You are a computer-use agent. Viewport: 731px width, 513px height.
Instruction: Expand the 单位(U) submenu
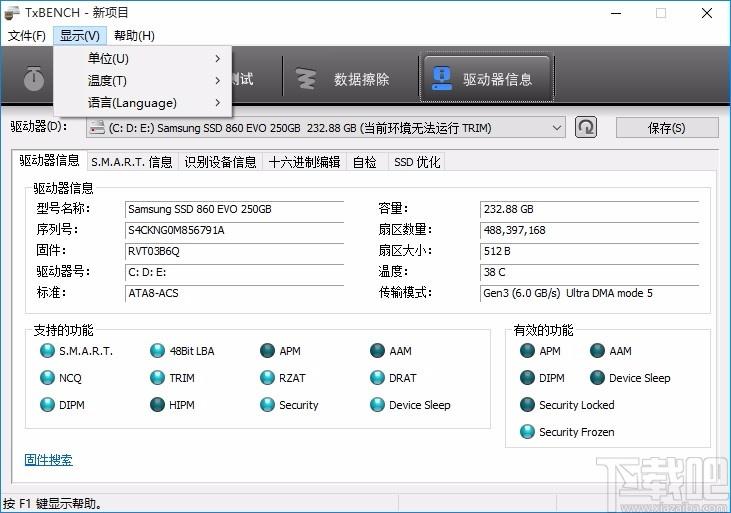[143, 58]
